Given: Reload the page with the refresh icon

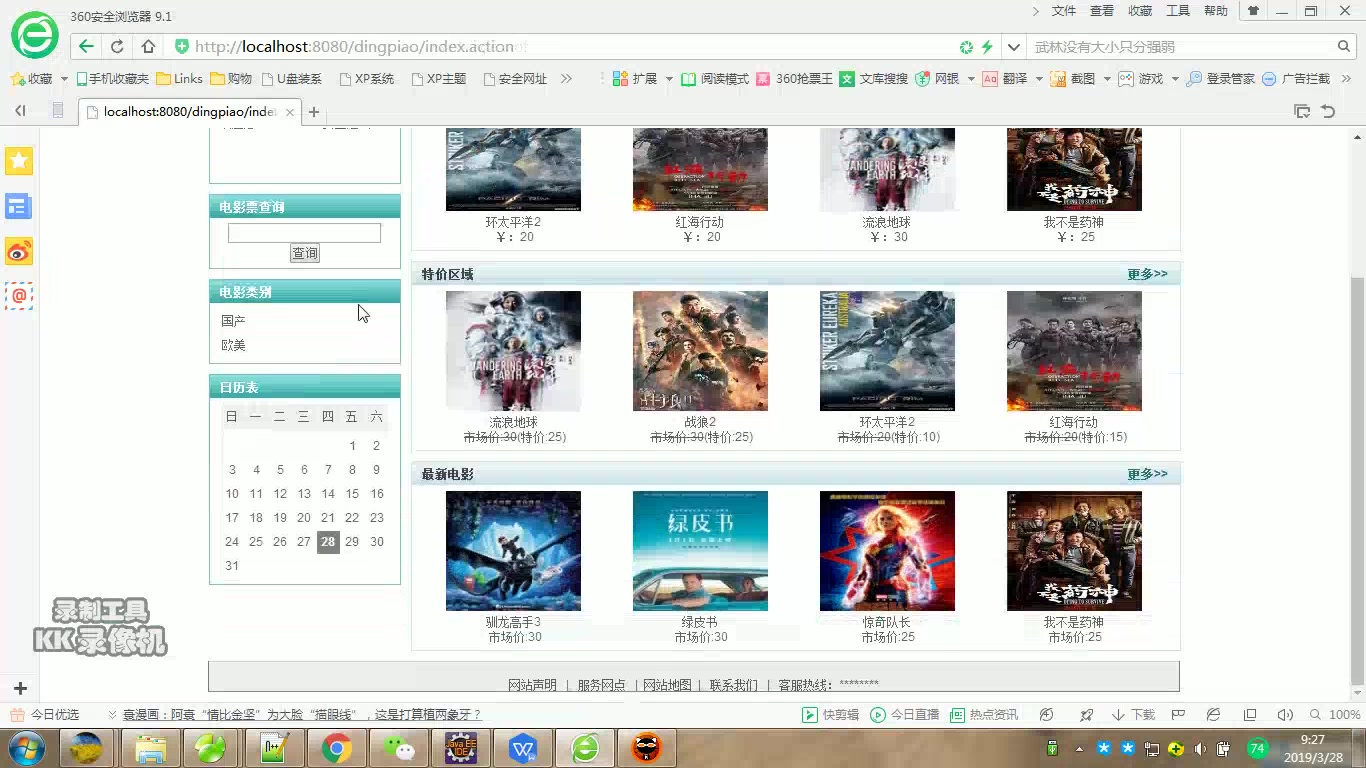Looking at the screenshot, I should pyautogui.click(x=117, y=46).
